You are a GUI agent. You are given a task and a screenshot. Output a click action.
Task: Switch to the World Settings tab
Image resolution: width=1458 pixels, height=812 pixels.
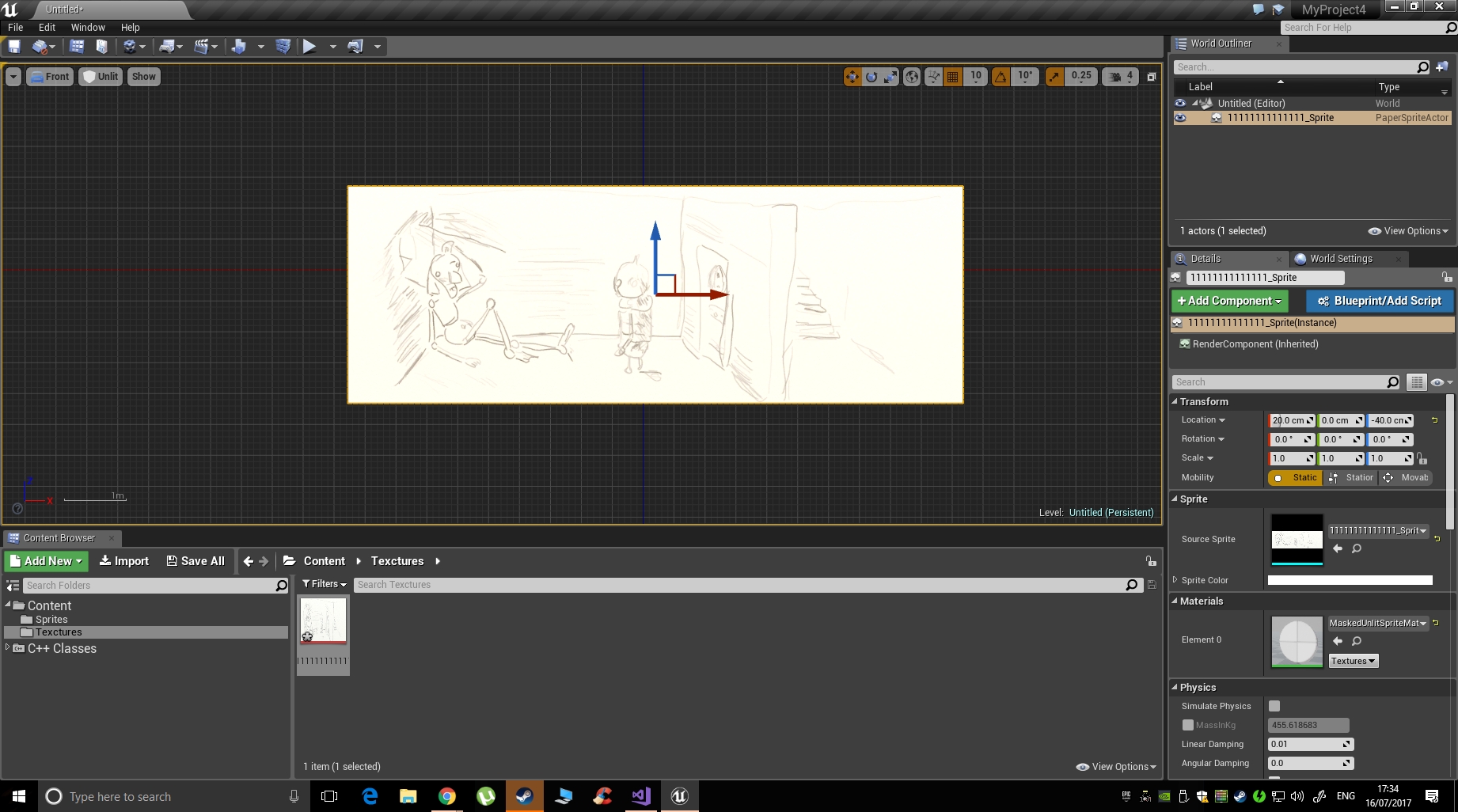tap(1340, 259)
